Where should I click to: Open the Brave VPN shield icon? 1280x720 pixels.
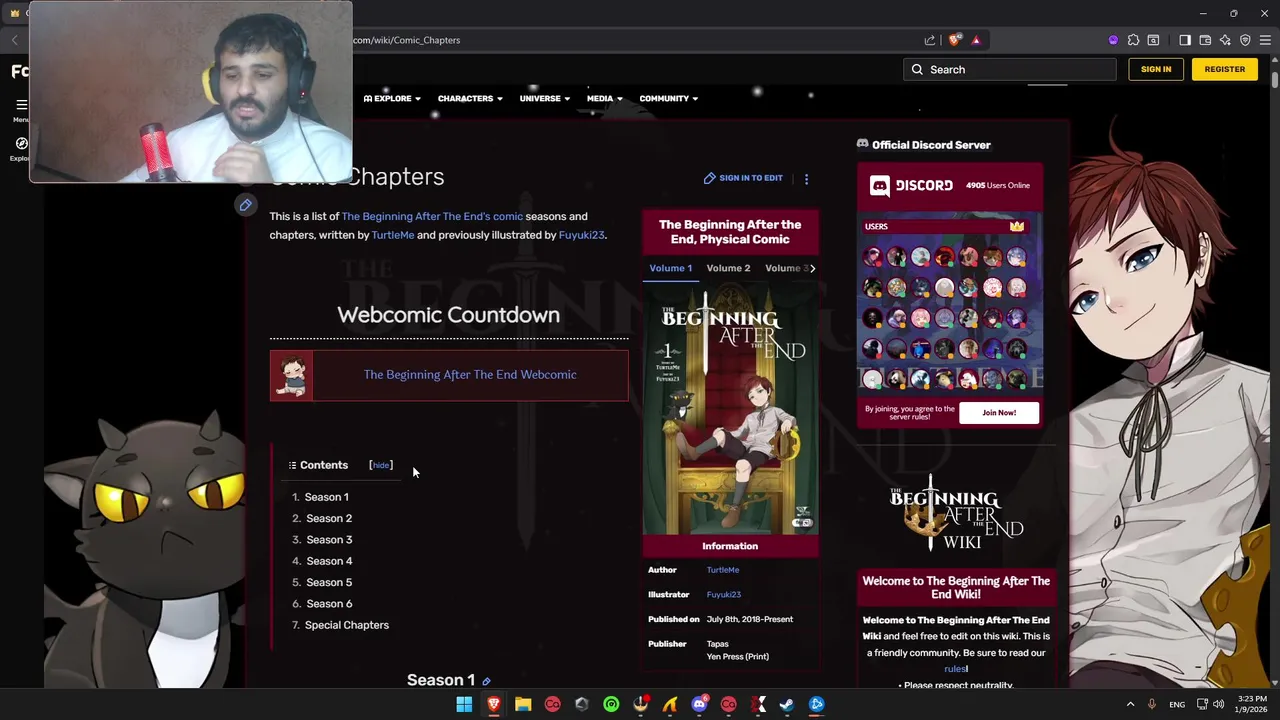pyautogui.click(x=1245, y=40)
